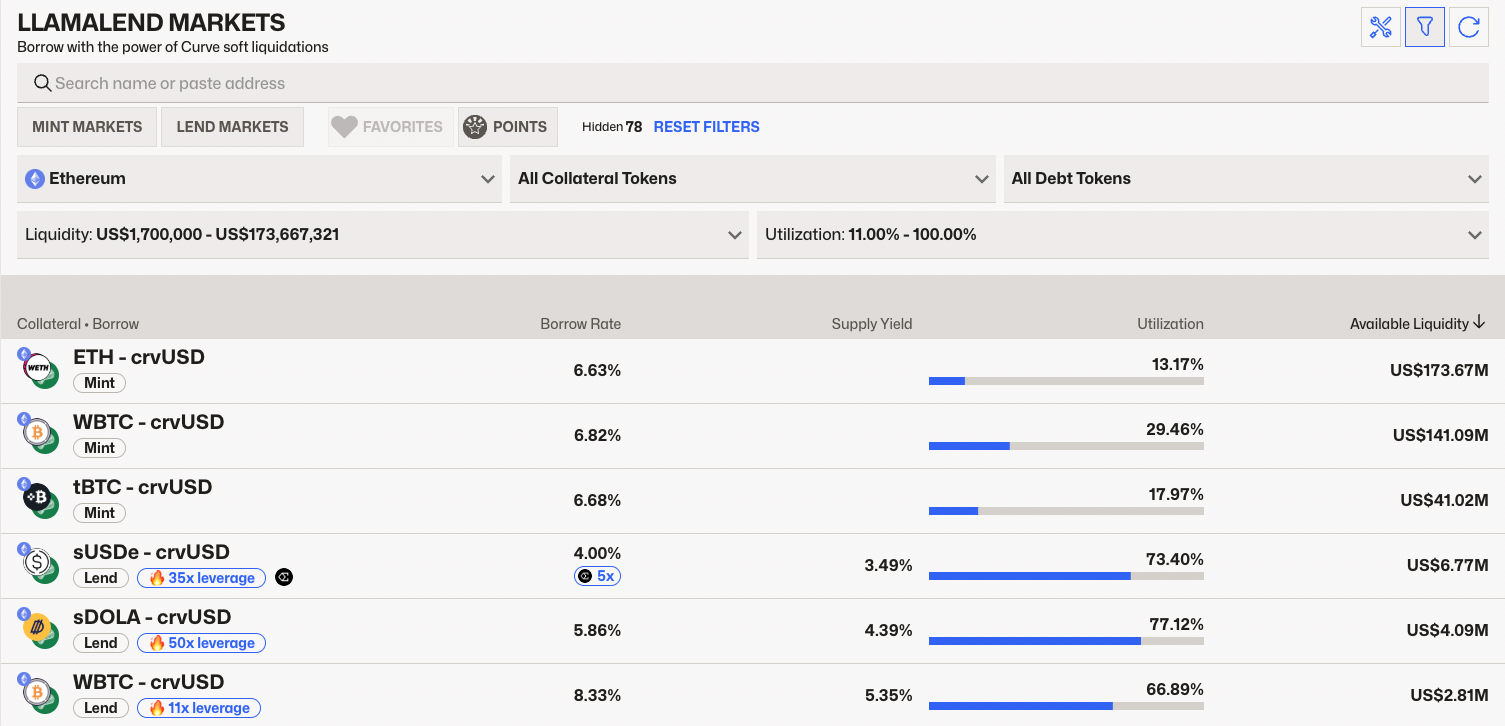1505x726 pixels.
Task: Sort by Borrow Rate column
Action: click(580, 324)
